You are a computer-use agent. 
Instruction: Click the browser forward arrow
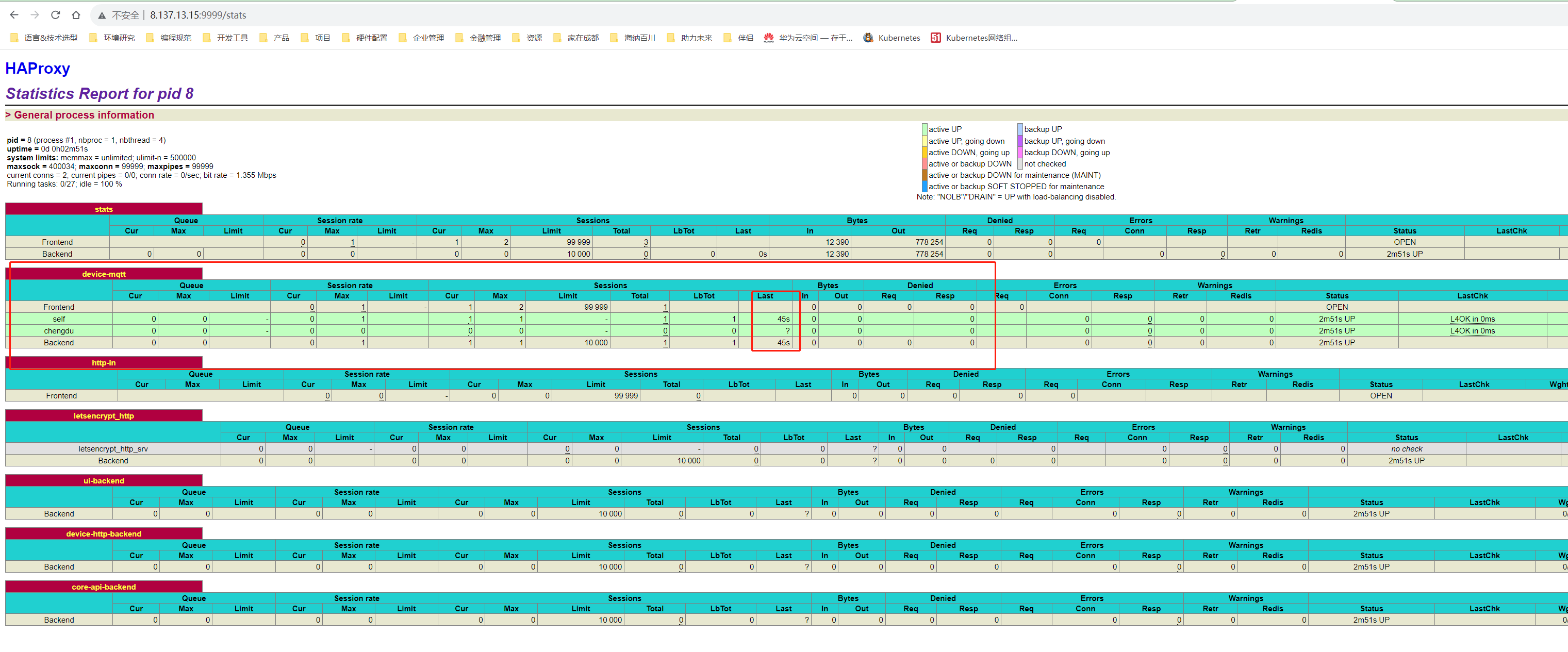coord(35,14)
